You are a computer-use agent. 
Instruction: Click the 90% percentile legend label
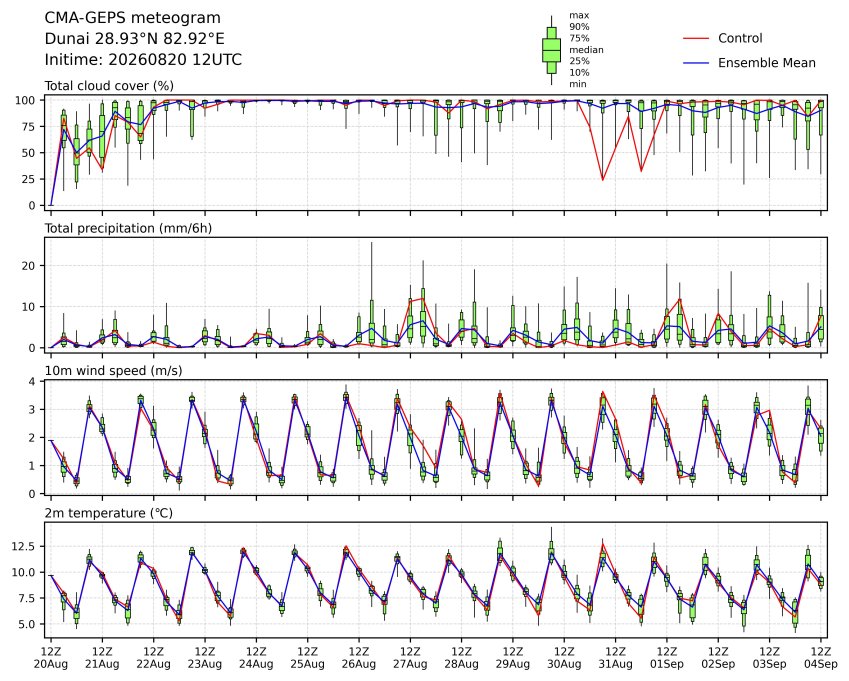coord(579,27)
